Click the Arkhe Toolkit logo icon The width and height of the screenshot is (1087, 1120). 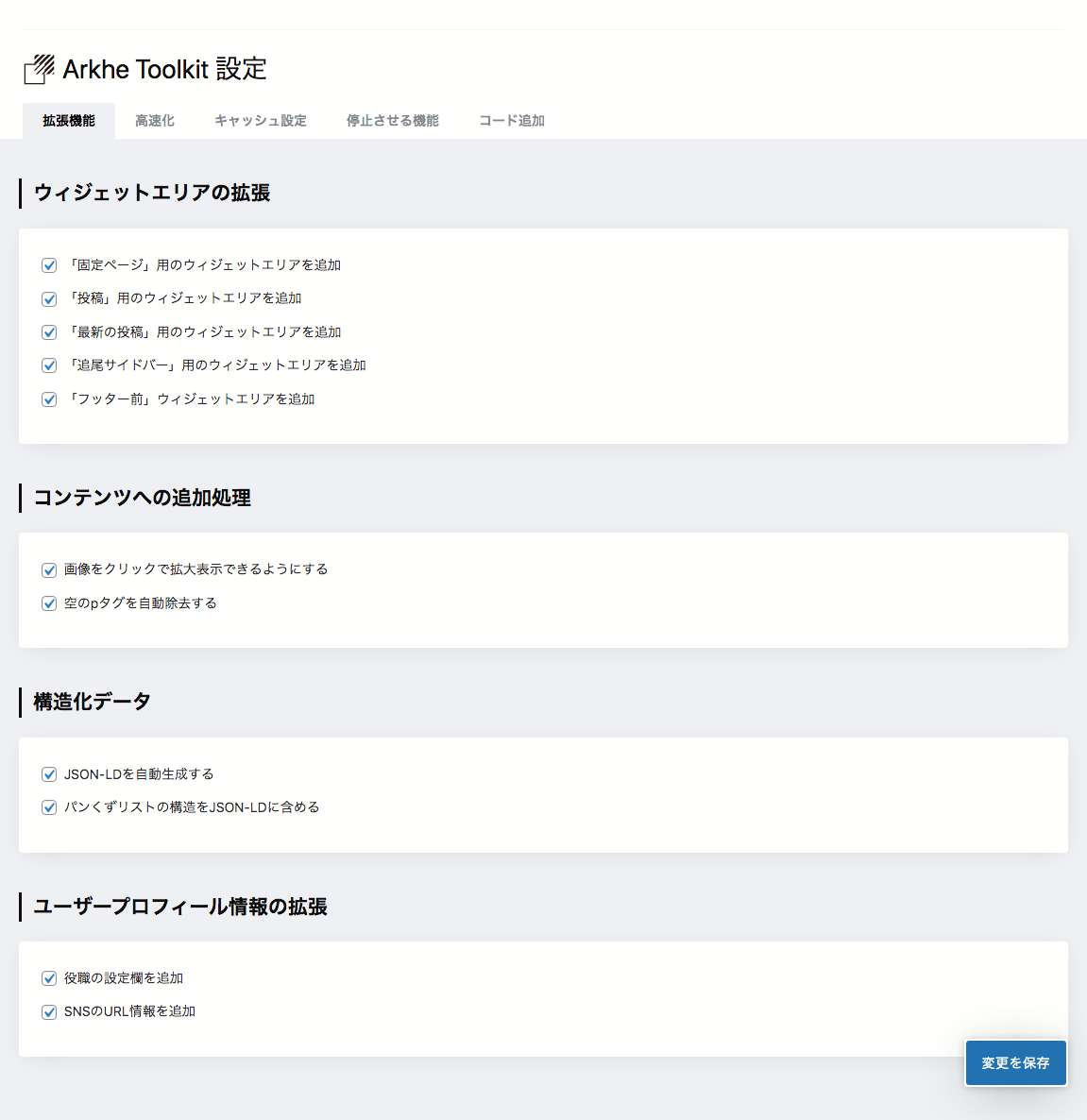click(x=38, y=68)
